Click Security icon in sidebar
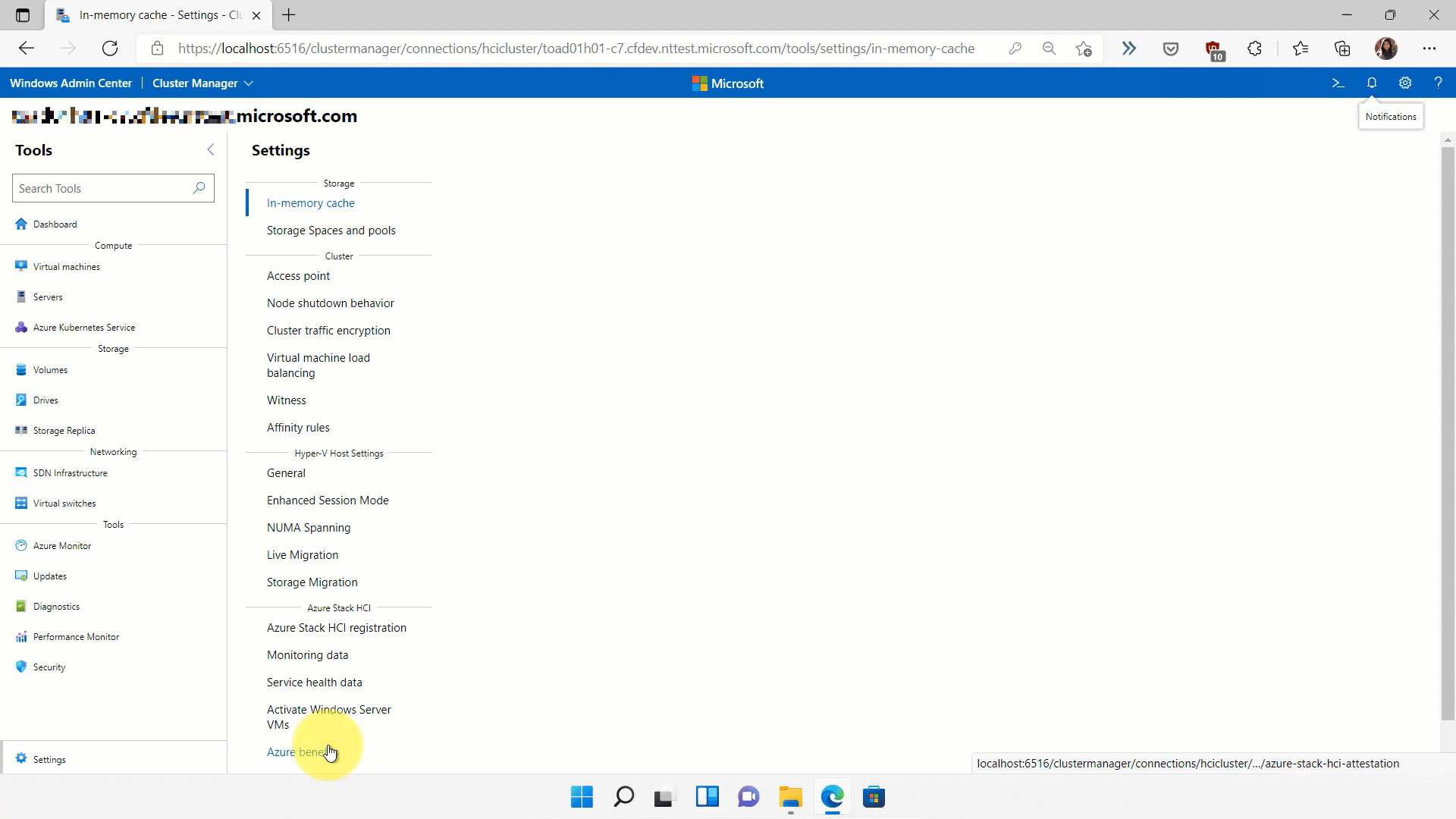The height and width of the screenshot is (819, 1456). [x=22, y=667]
